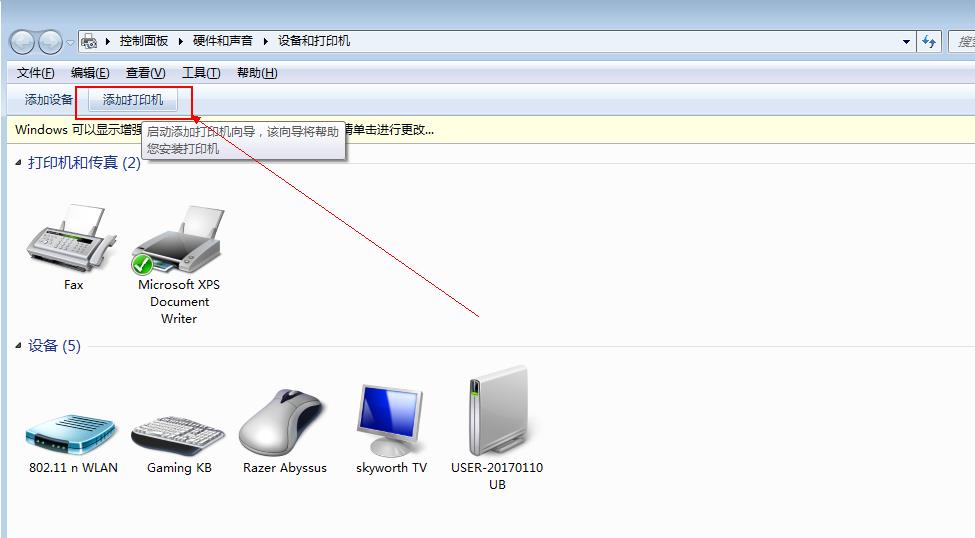Click the 设备 (5) heading text
This screenshot has width=975, height=538.
point(54,346)
